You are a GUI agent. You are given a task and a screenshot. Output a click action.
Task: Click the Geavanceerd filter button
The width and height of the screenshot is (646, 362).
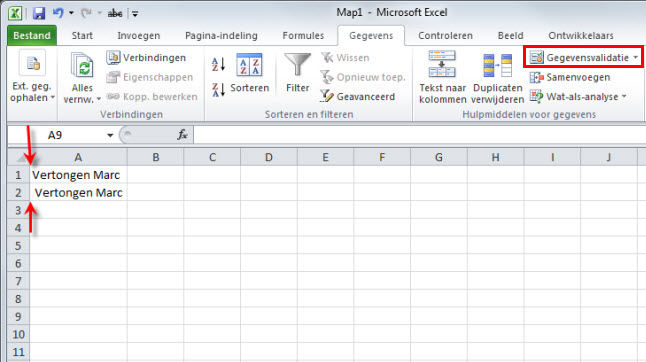(x=358, y=97)
